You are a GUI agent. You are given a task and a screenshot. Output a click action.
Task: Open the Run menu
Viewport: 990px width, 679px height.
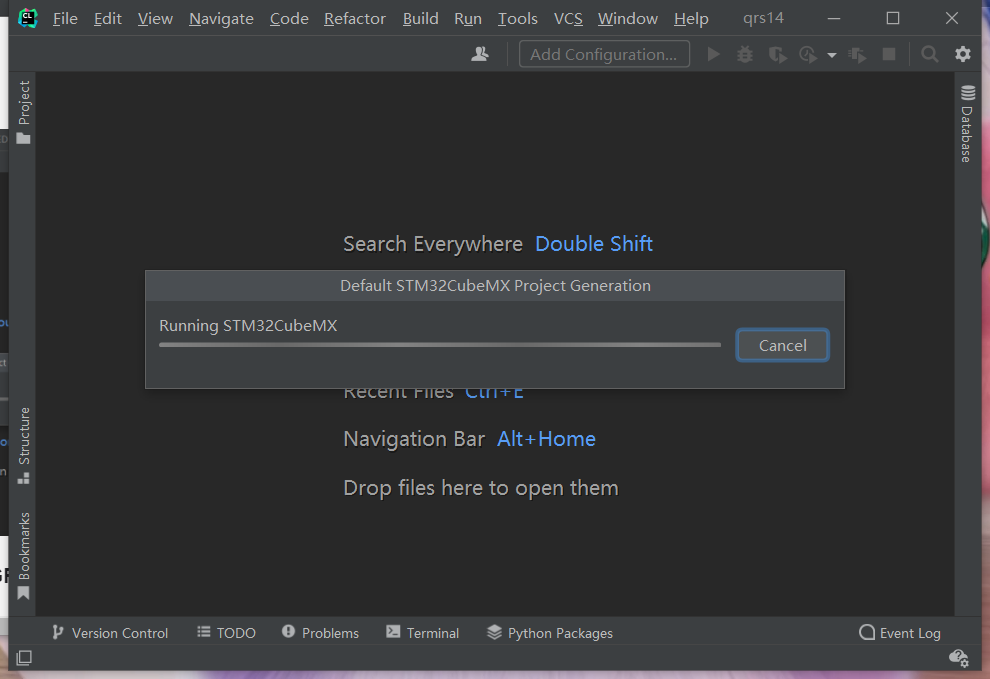tap(468, 19)
